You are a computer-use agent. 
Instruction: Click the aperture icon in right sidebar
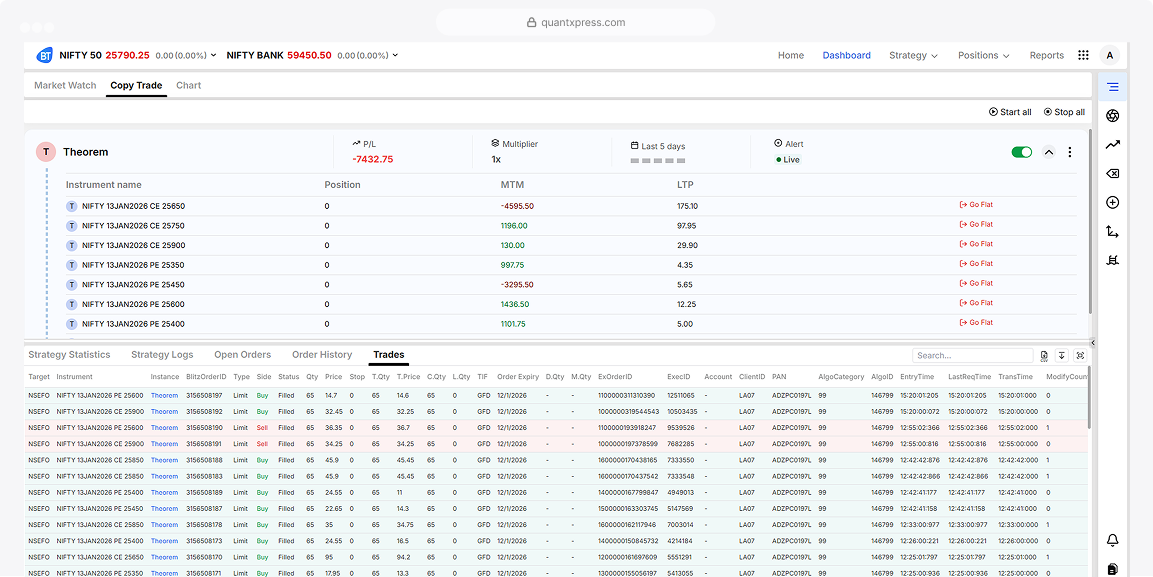[1113, 115]
